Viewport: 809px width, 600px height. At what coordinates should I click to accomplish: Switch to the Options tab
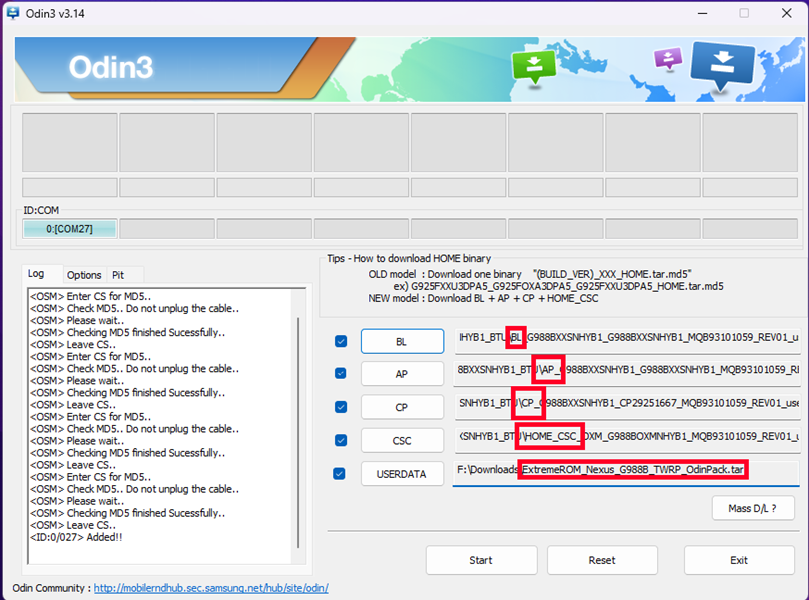(x=84, y=275)
